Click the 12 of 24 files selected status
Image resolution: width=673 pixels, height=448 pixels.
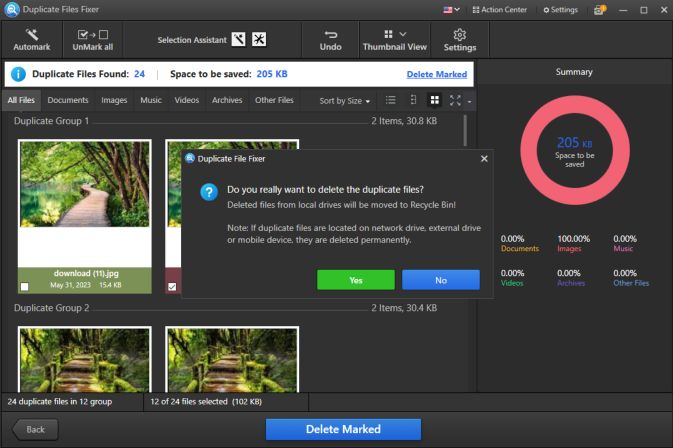point(206,402)
